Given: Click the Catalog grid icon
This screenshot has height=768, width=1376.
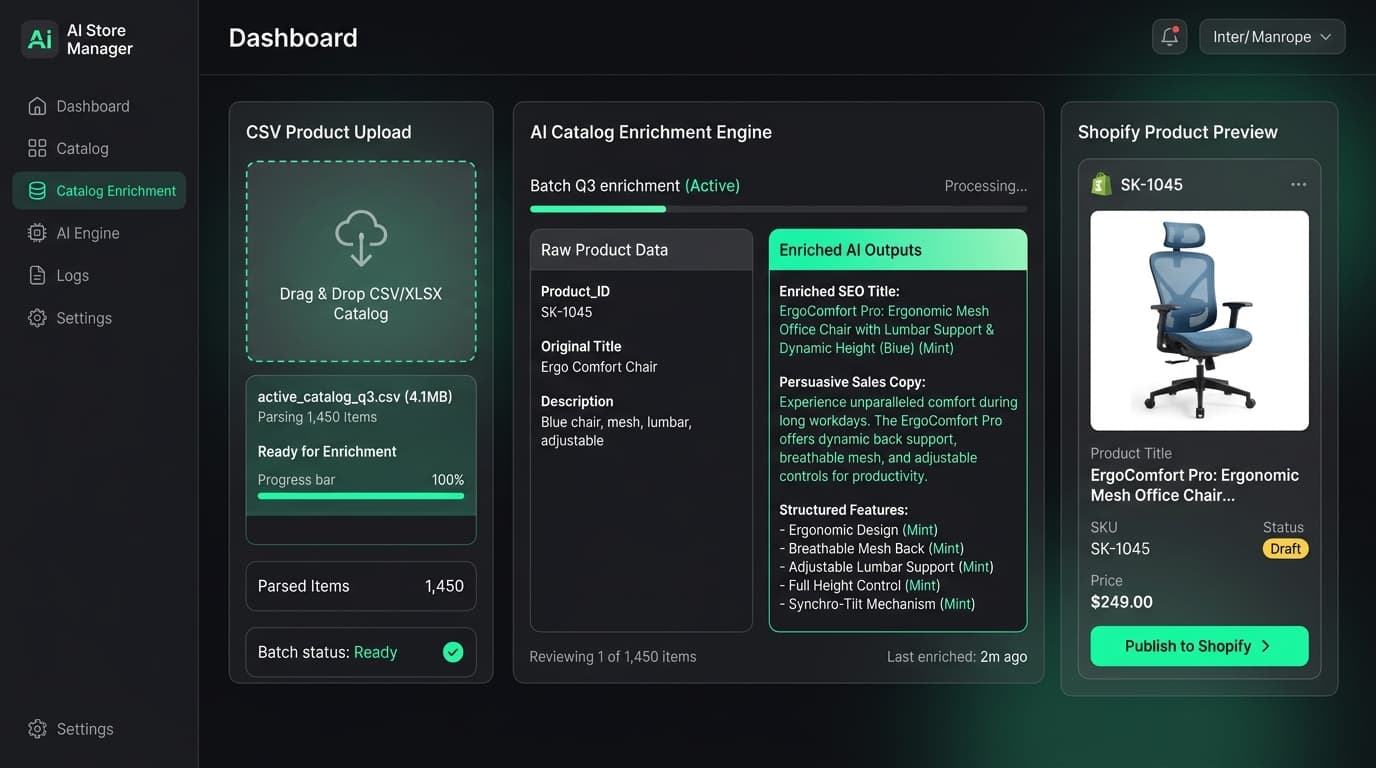Looking at the screenshot, I should [x=37, y=148].
